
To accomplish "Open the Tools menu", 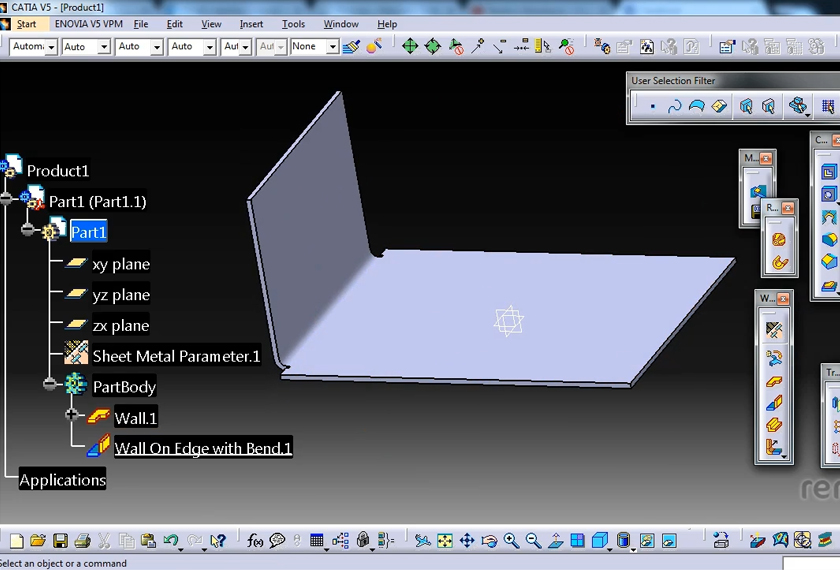I will point(293,24).
